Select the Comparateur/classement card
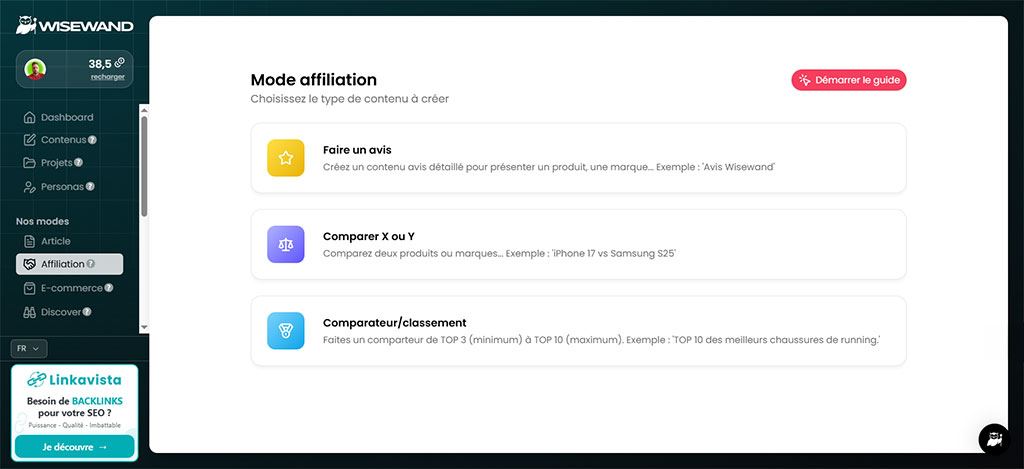This screenshot has height=469, width=1024. (579, 331)
